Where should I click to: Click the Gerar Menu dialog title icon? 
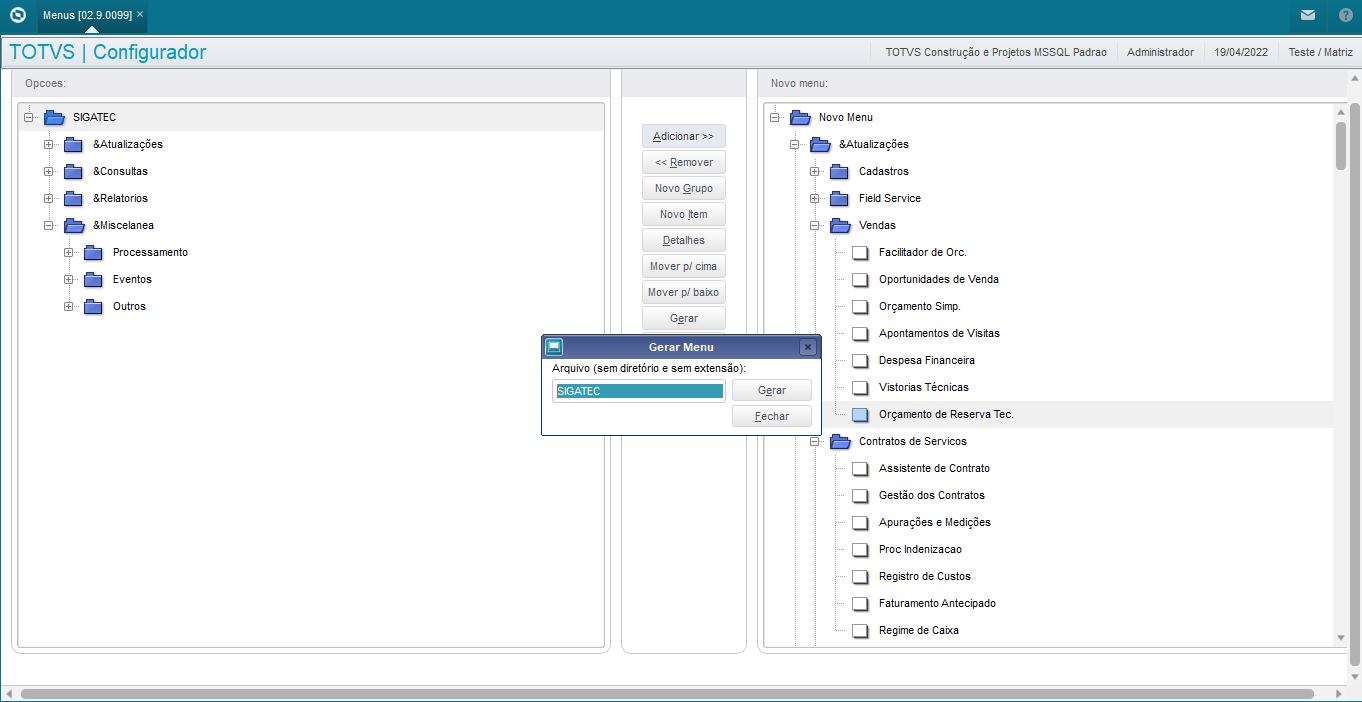(554, 347)
